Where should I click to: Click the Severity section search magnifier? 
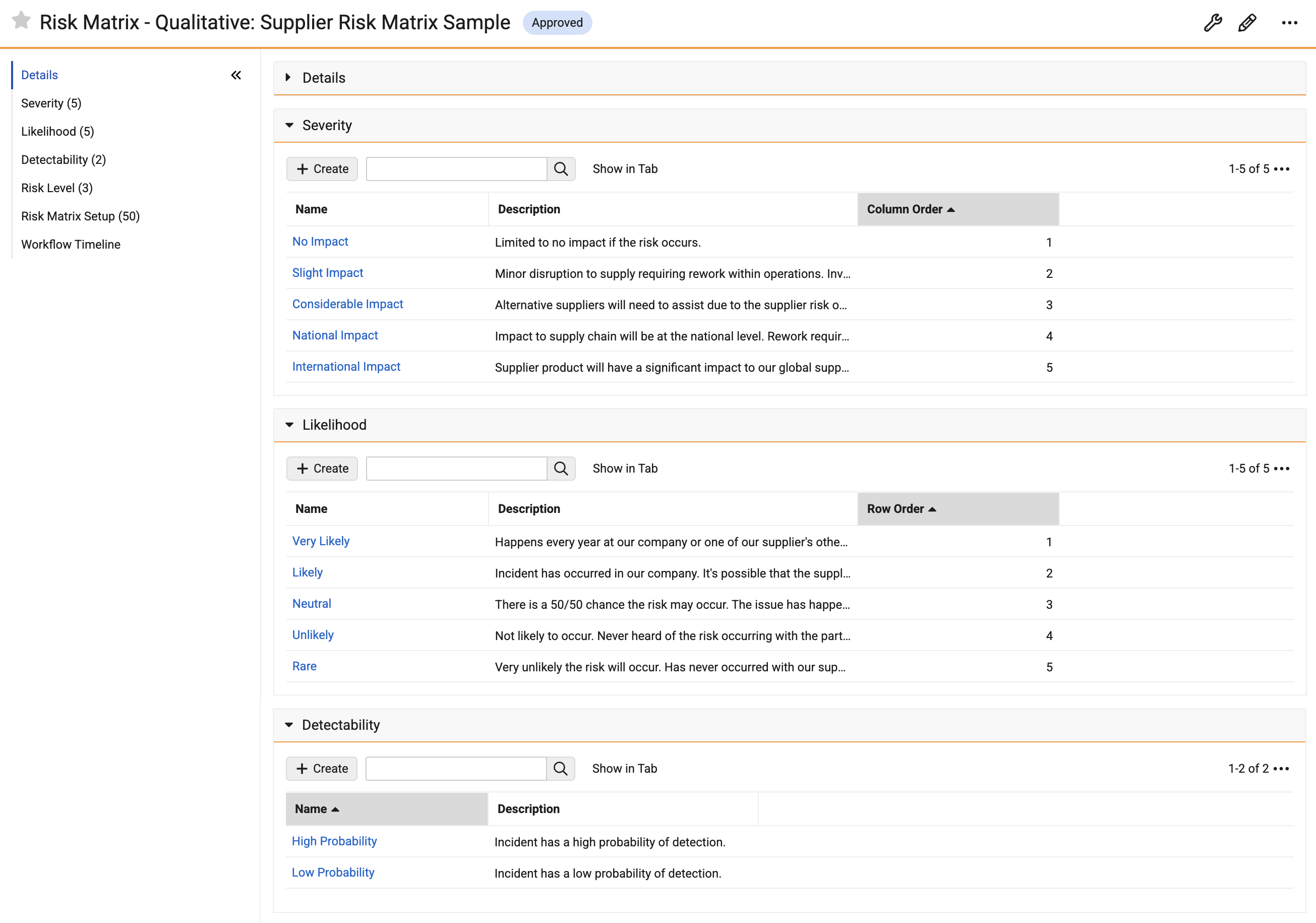click(561, 169)
